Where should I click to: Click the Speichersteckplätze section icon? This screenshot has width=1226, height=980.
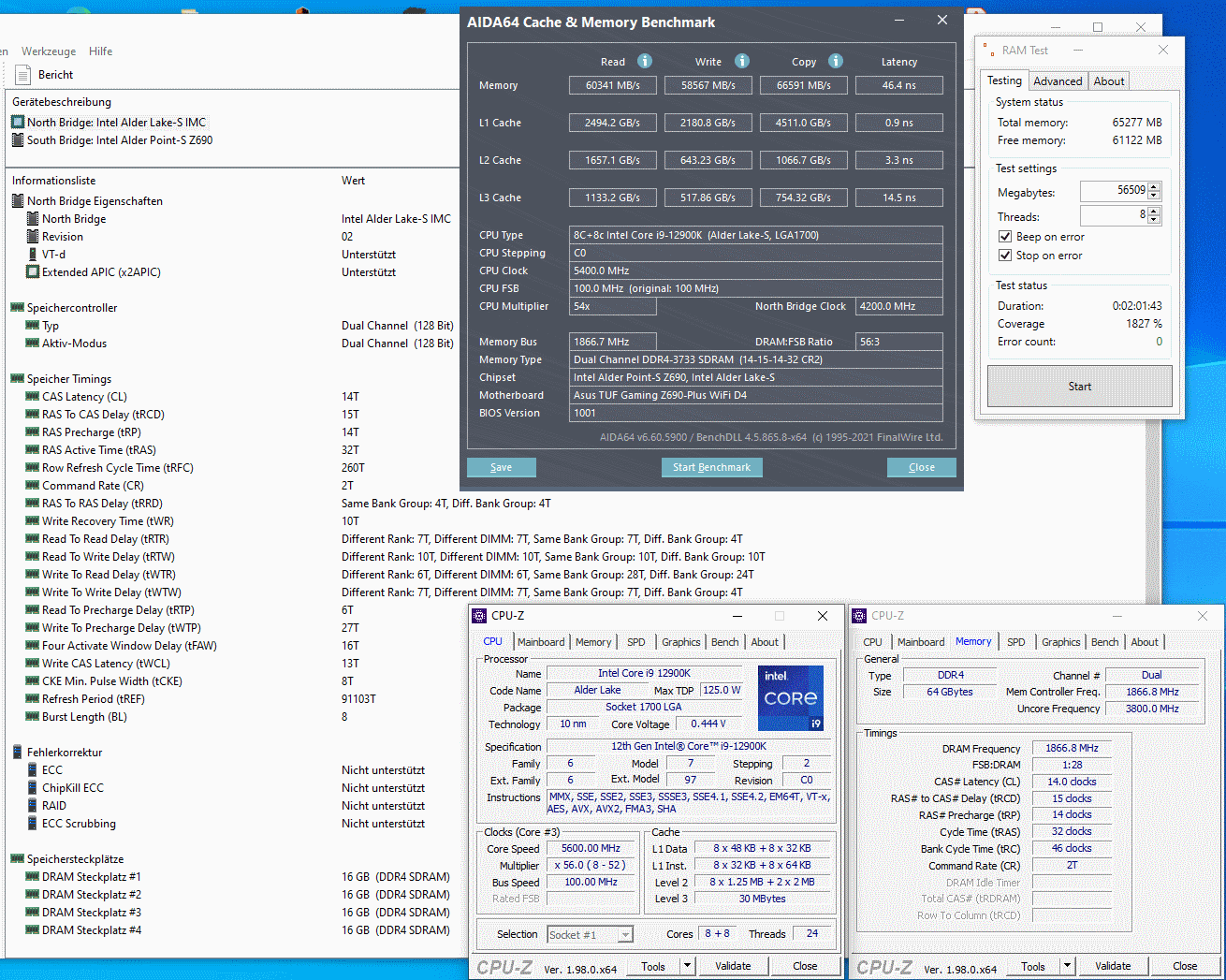pos(18,859)
